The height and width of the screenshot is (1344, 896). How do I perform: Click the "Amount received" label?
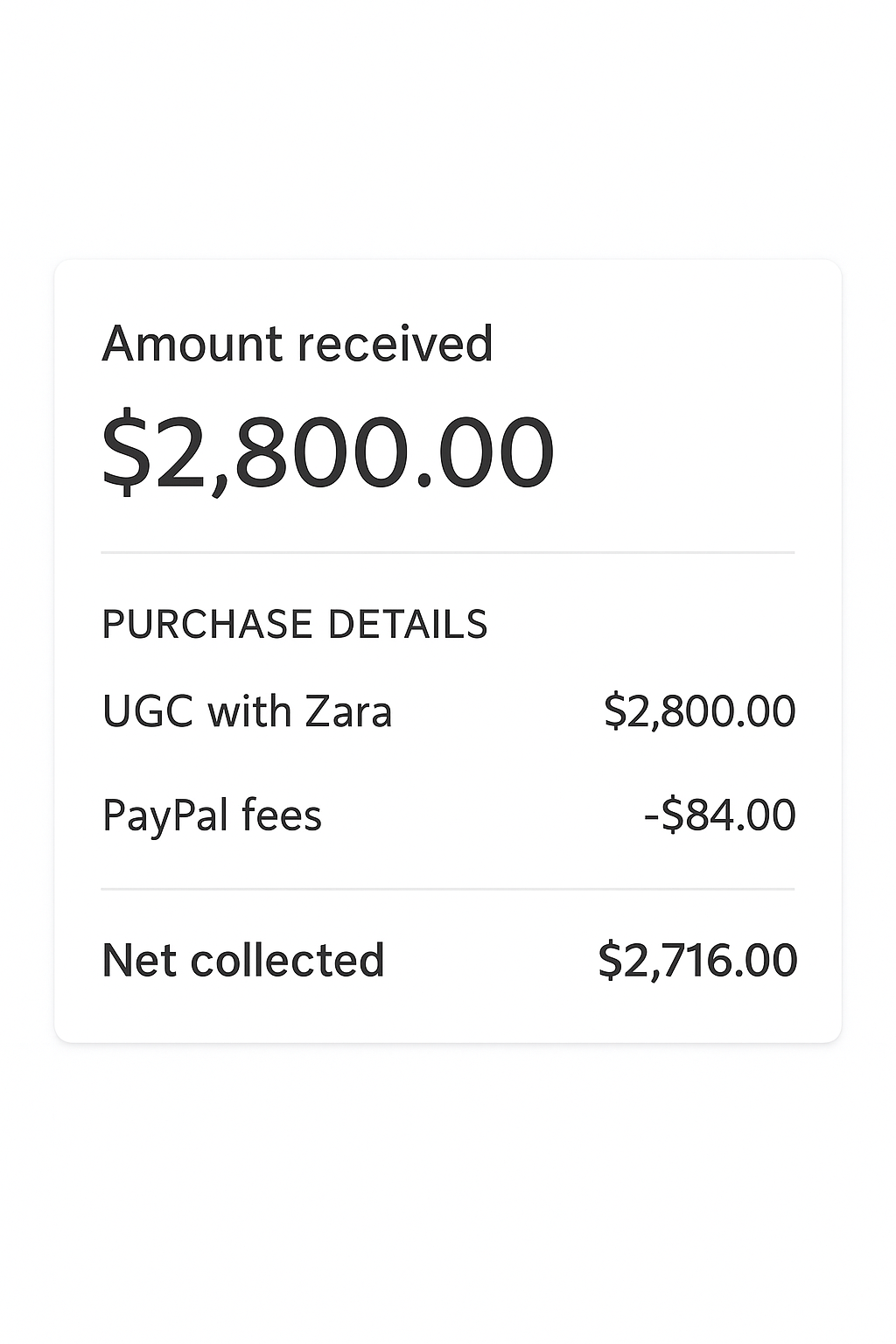pos(297,343)
